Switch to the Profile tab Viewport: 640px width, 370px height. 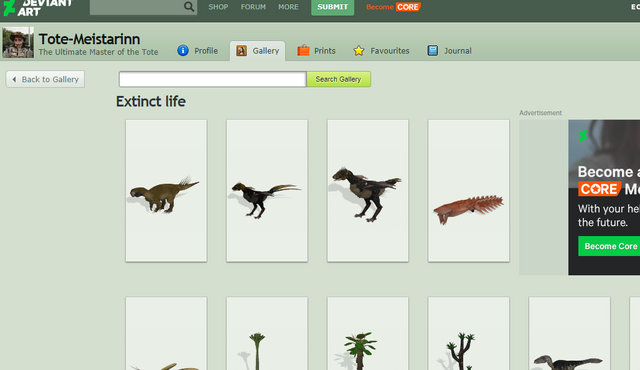198,51
